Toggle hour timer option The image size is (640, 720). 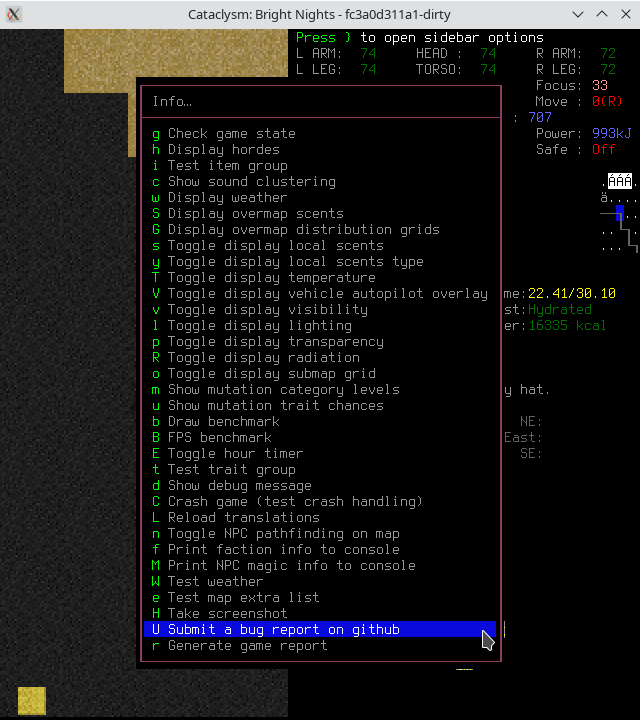point(320,454)
